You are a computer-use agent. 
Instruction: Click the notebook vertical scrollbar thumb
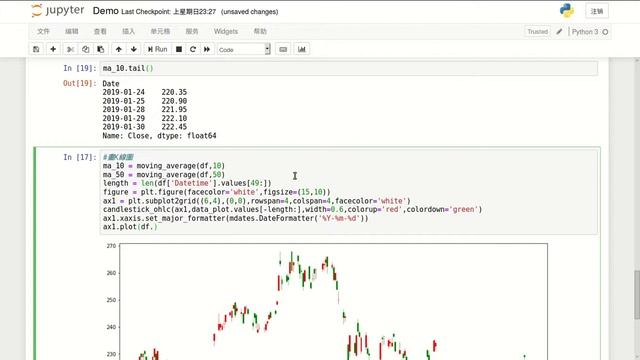pyautogui.click(x=637, y=295)
